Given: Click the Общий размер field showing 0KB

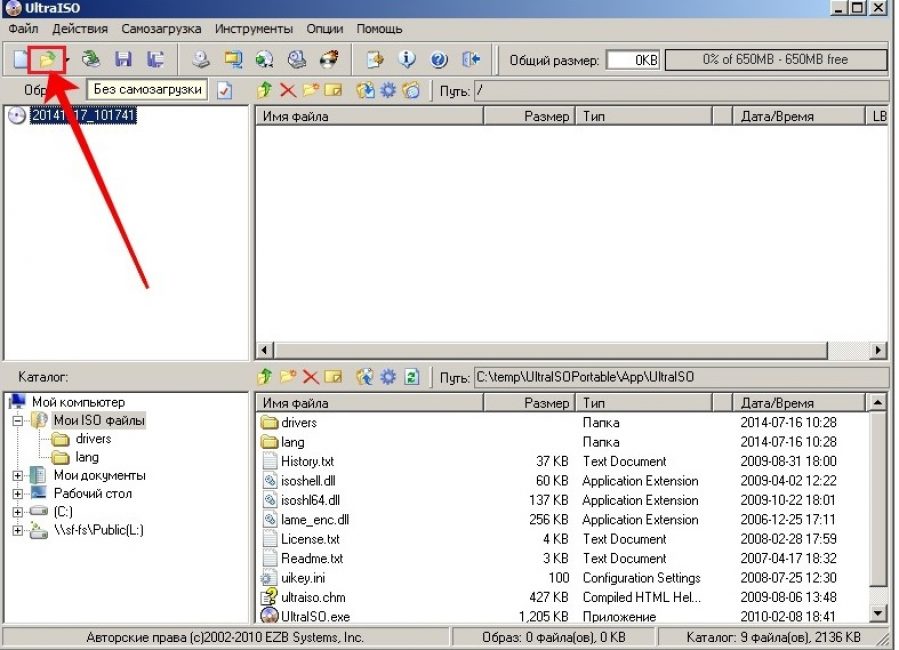Looking at the screenshot, I should click(x=634, y=60).
